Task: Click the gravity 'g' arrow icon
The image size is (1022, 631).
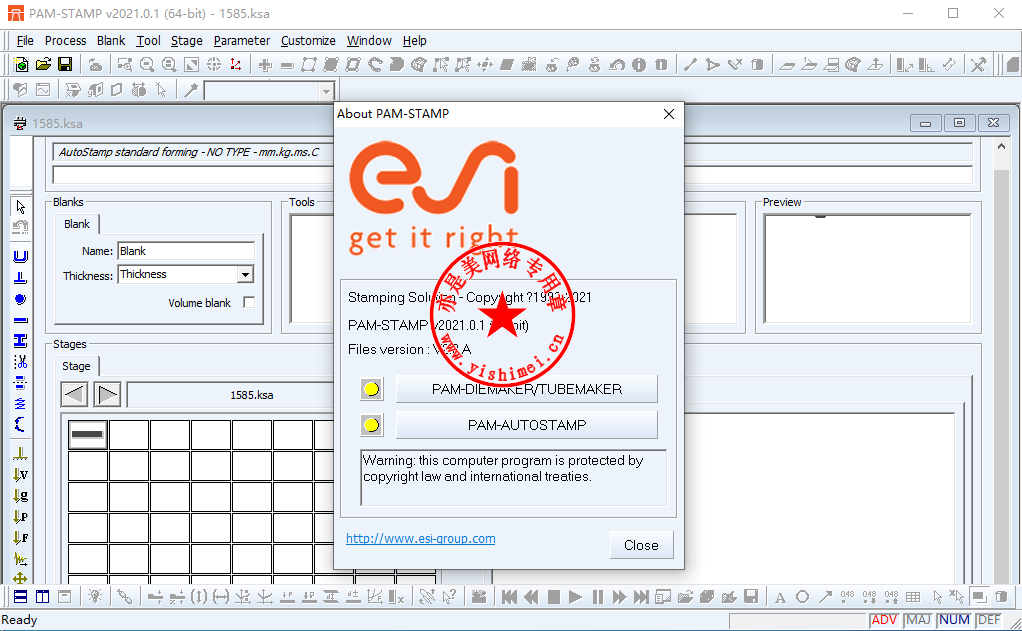Action: (20, 495)
